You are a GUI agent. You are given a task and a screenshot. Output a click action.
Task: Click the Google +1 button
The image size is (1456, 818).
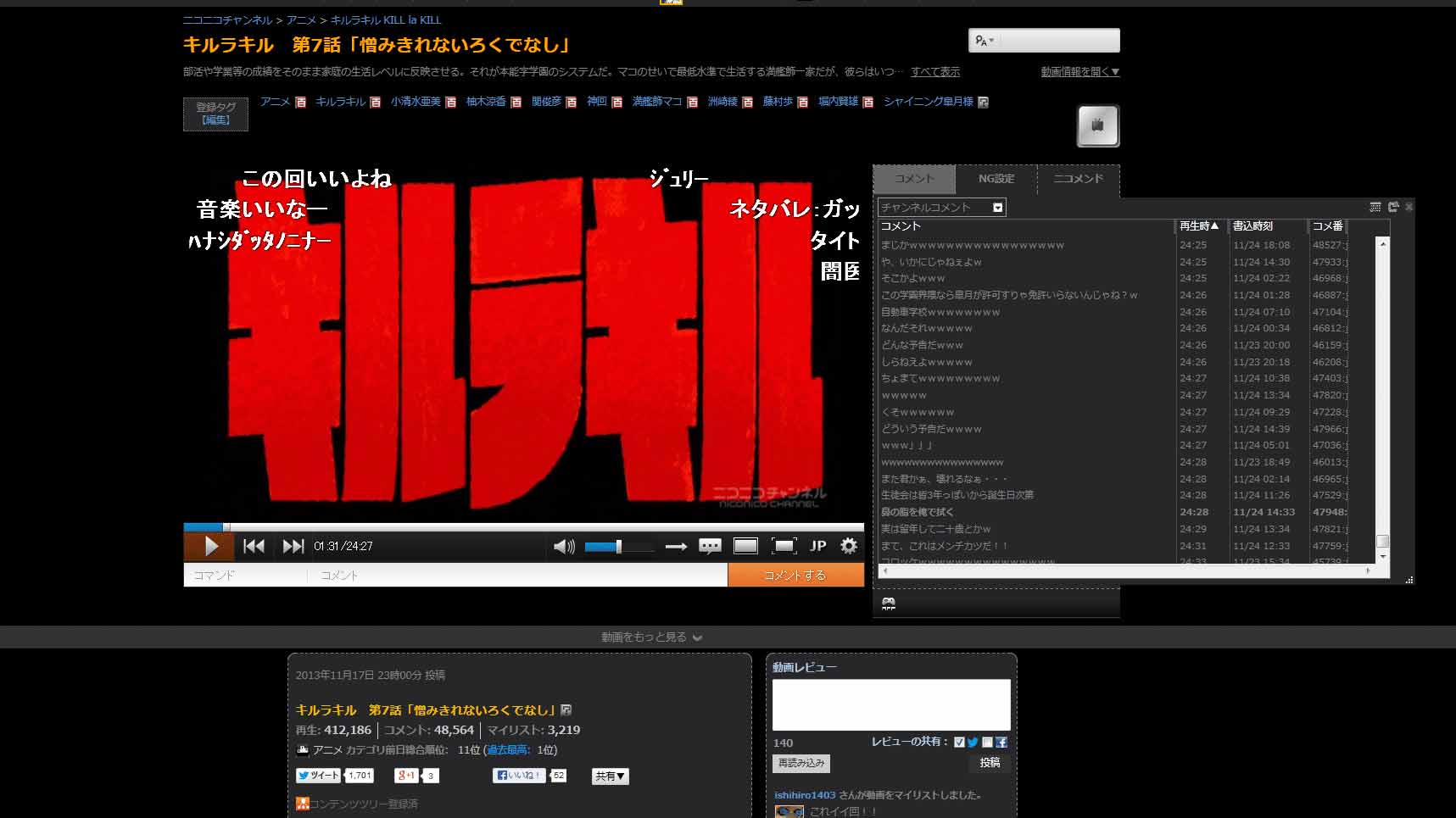click(x=406, y=776)
